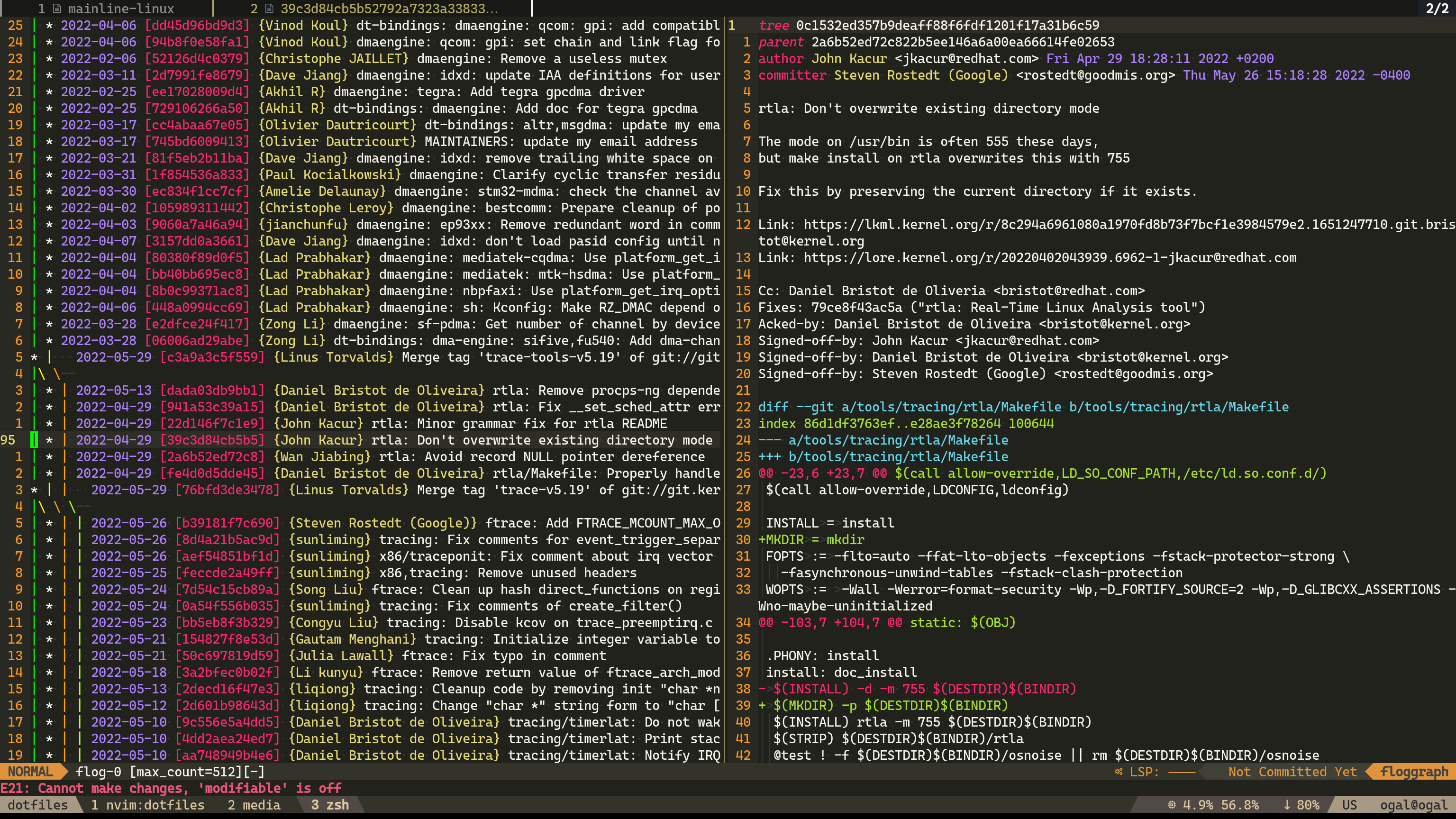
Task: Click the NORMAL mode indicator
Action: coord(30,772)
